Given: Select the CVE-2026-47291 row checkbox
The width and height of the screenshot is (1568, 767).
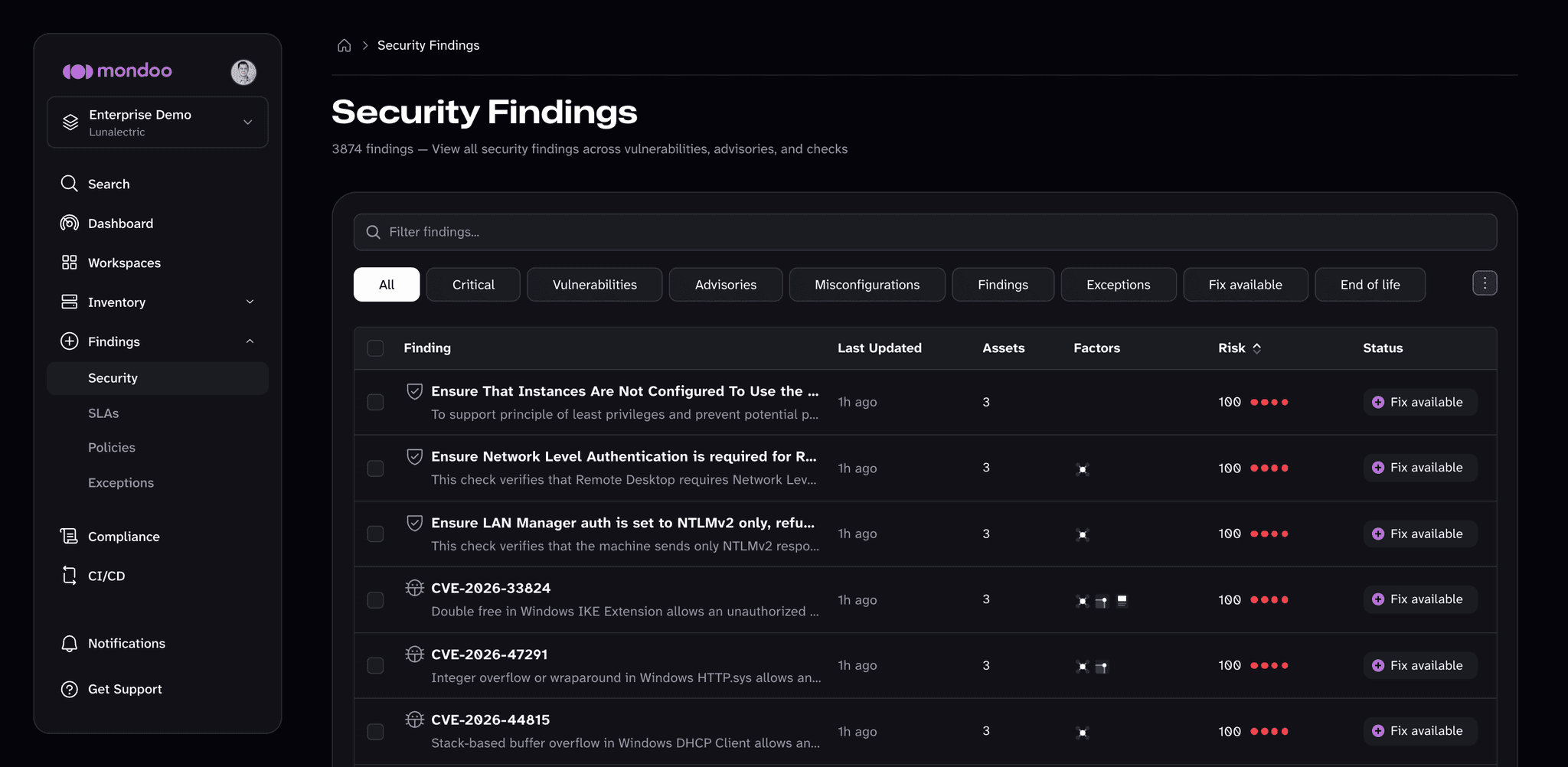Looking at the screenshot, I should [x=375, y=666].
